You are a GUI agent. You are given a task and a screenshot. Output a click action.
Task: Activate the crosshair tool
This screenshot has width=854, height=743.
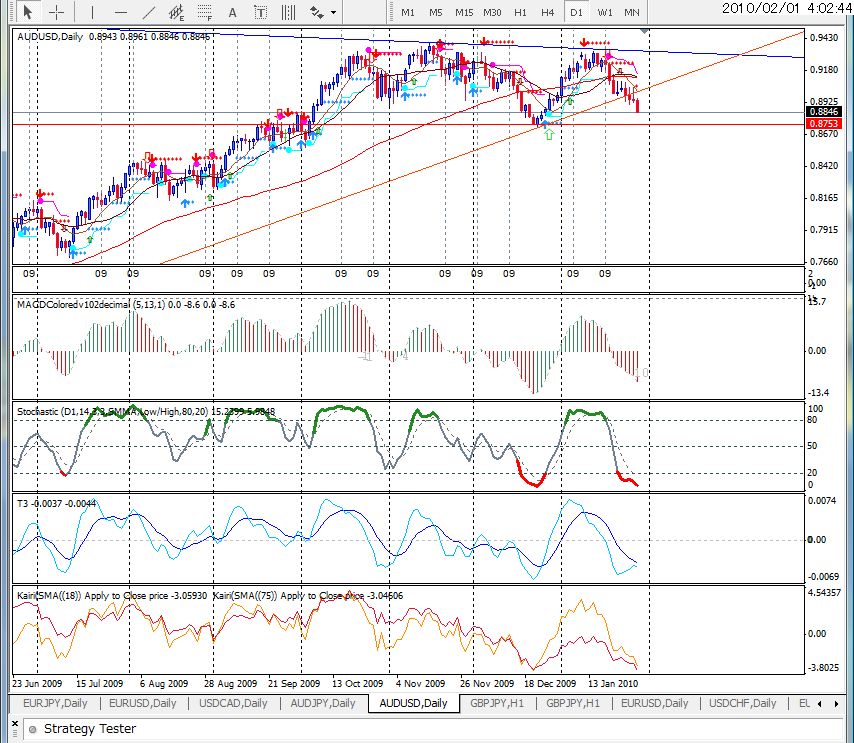(57, 11)
